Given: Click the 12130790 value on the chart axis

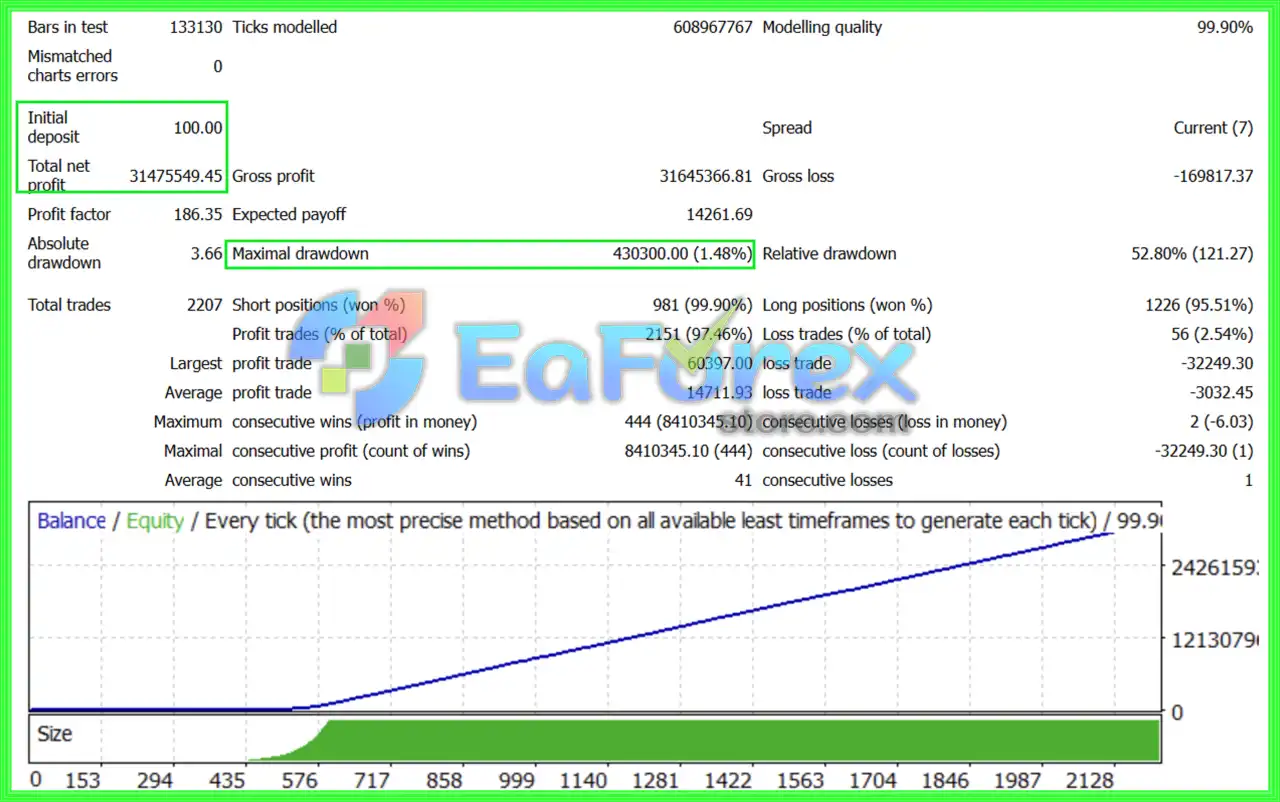Looking at the screenshot, I should (1214, 639).
